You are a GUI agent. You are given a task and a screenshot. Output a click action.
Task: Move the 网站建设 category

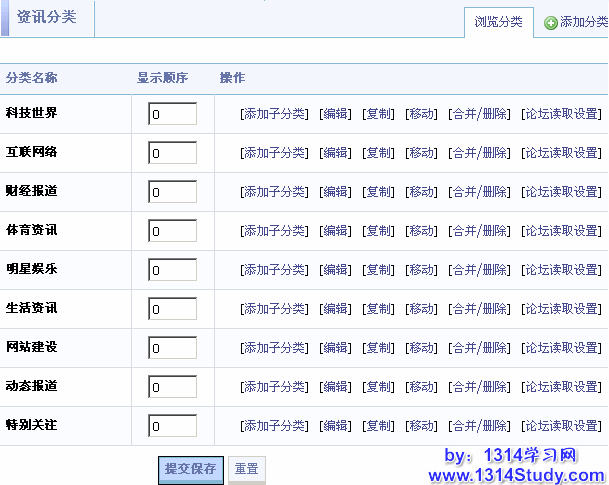(x=421, y=348)
